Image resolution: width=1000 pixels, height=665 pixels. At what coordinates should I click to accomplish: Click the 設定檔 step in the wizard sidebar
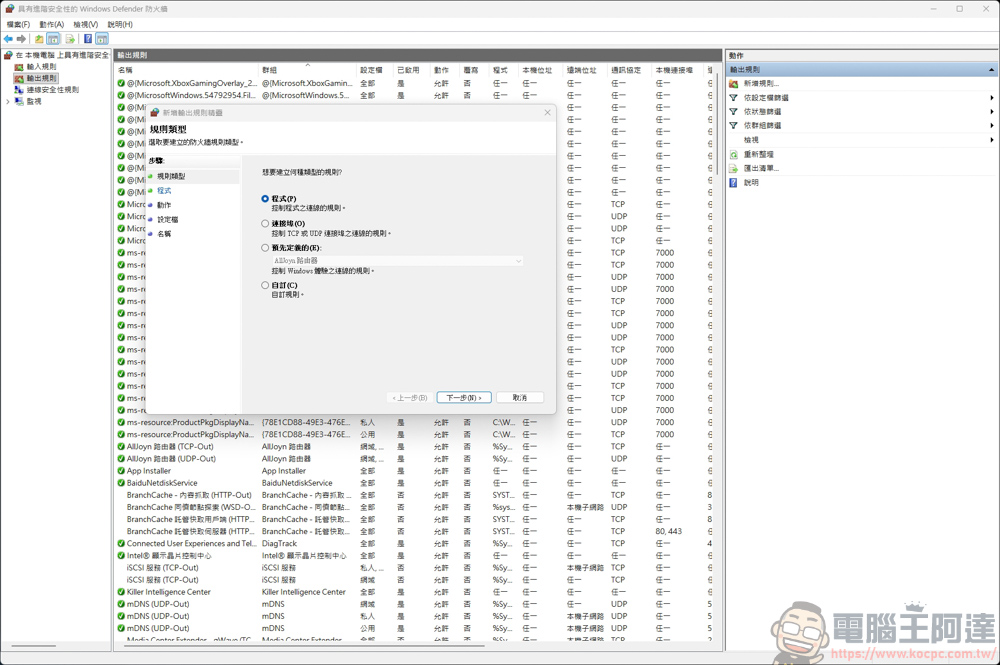point(168,219)
